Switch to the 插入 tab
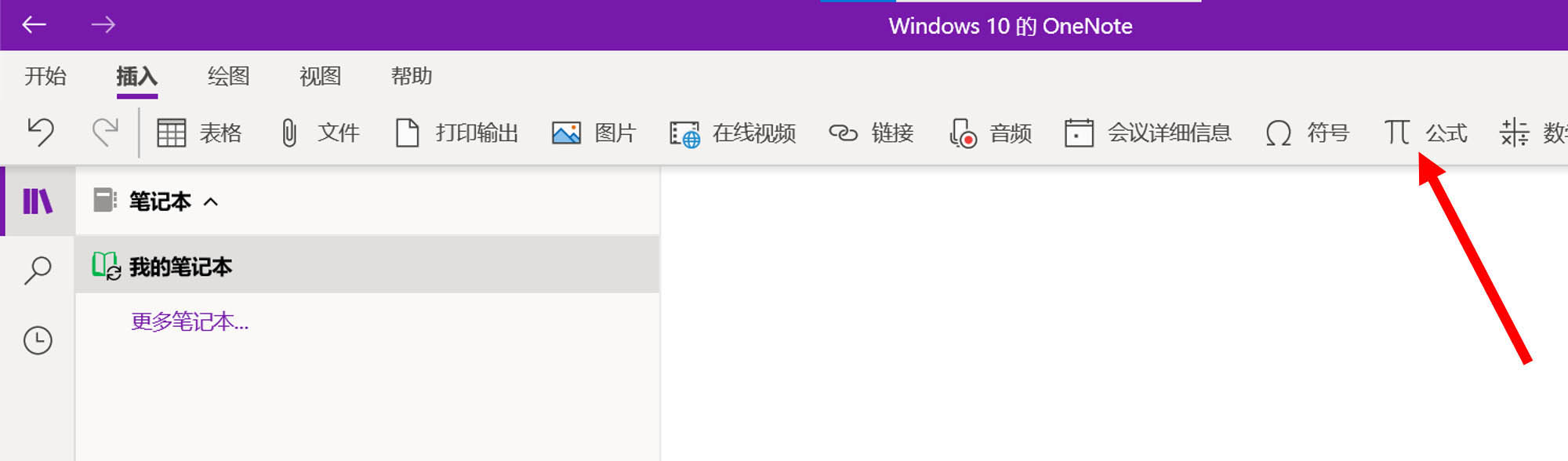This screenshot has width=1568, height=461. [137, 76]
